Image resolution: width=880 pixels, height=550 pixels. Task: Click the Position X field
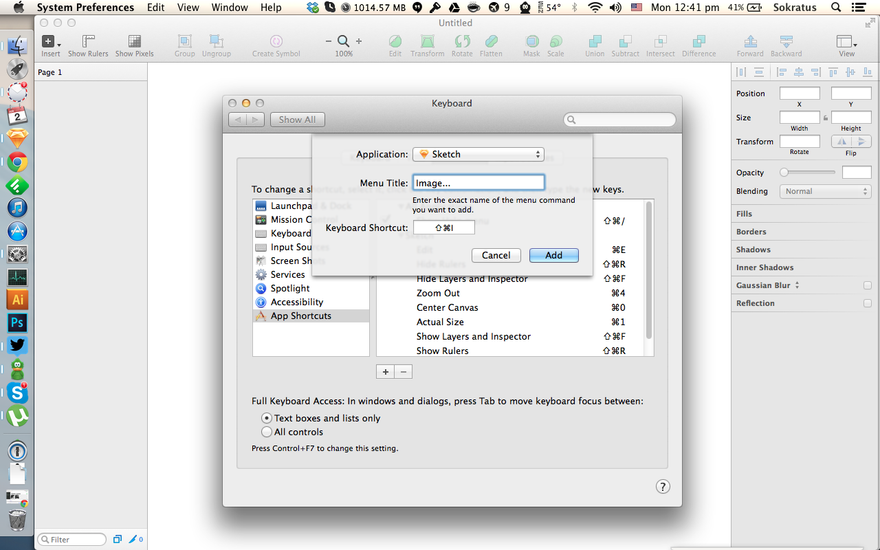(x=799, y=93)
